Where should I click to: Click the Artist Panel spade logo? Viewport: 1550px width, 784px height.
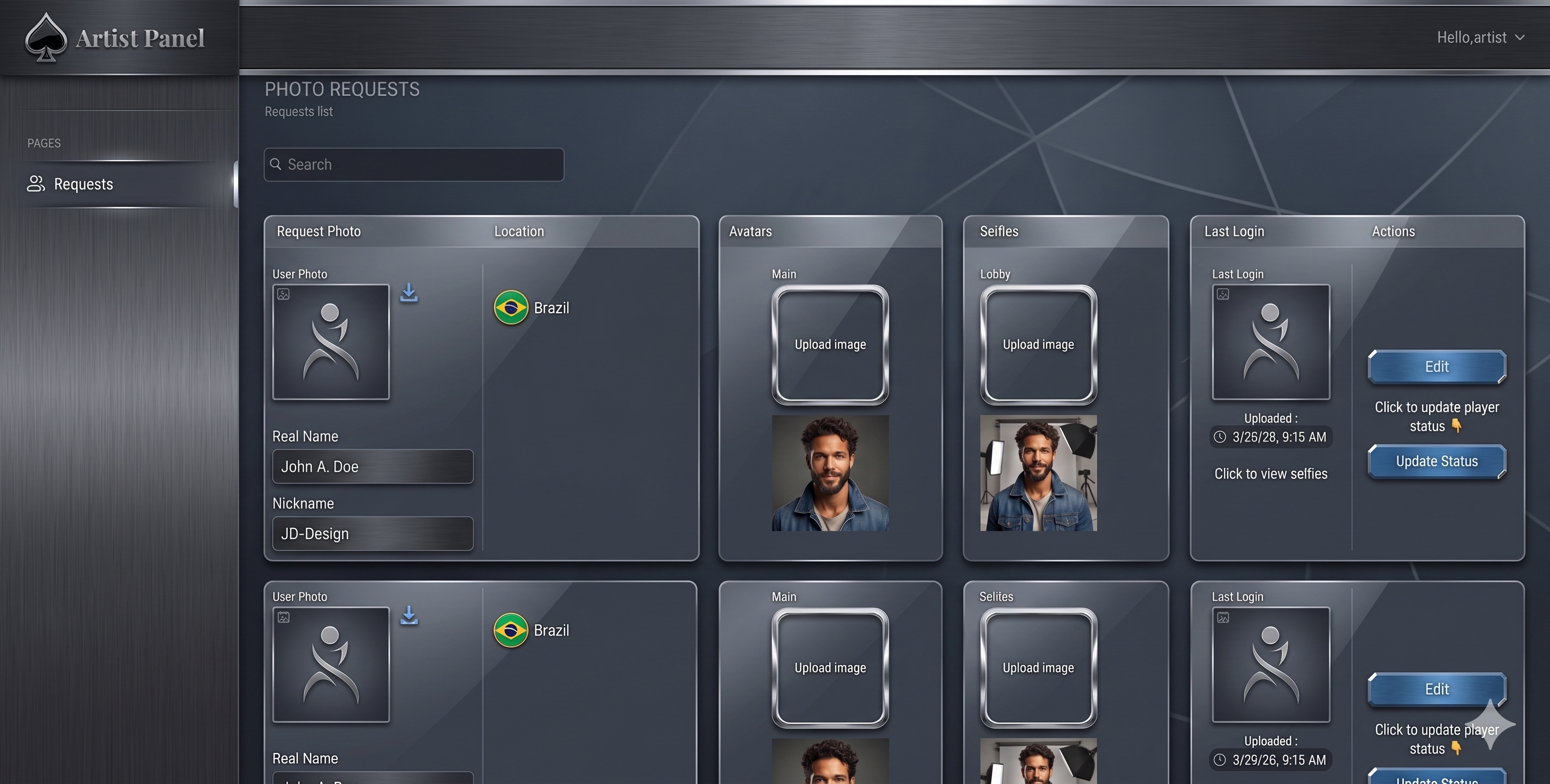pos(47,37)
